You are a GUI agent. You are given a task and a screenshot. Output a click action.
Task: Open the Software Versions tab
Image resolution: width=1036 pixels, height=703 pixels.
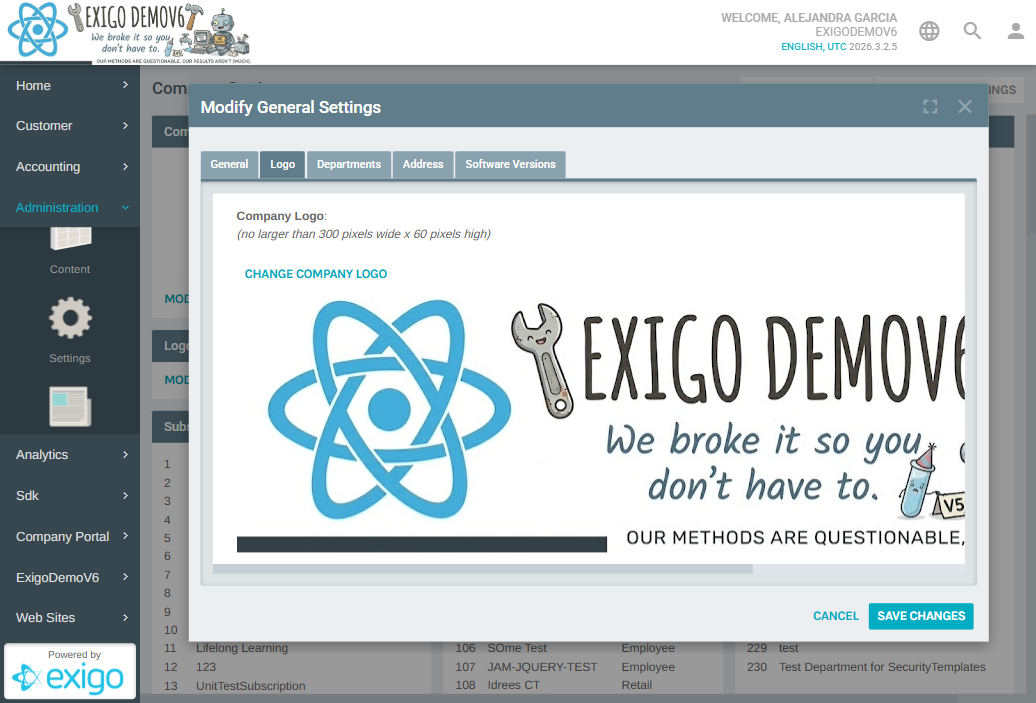click(510, 165)
